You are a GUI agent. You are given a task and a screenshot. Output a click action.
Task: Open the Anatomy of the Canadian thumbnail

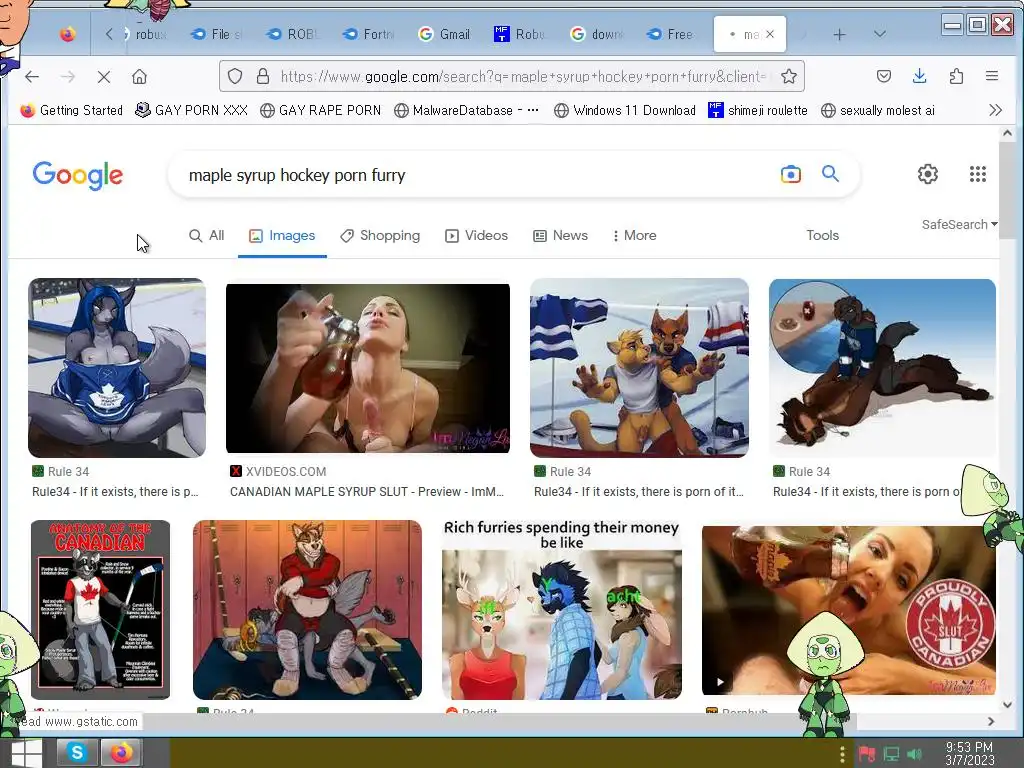[101, 609]
